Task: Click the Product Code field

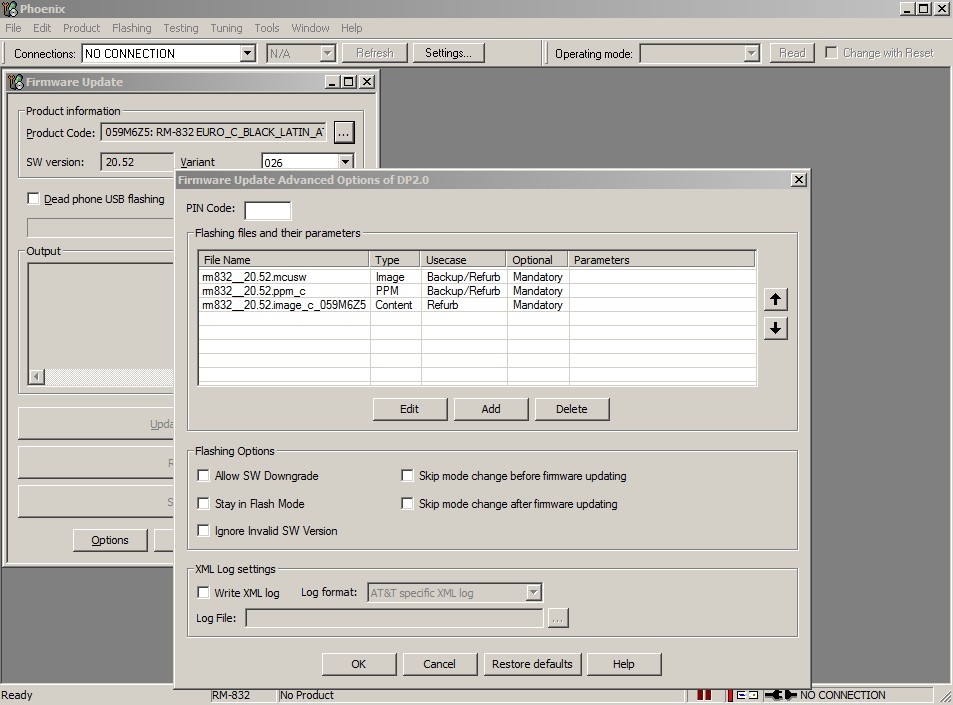Action: (x=214, y=132)
